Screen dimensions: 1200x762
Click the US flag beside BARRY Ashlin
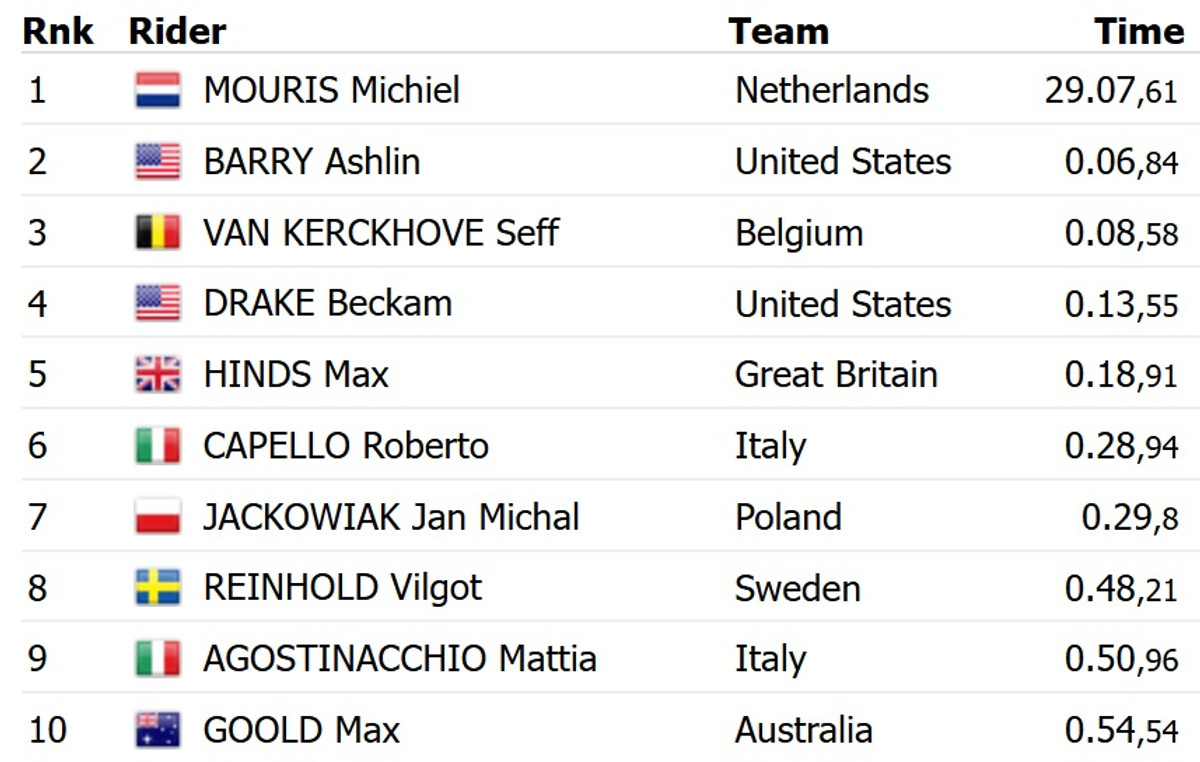[158, 161]
